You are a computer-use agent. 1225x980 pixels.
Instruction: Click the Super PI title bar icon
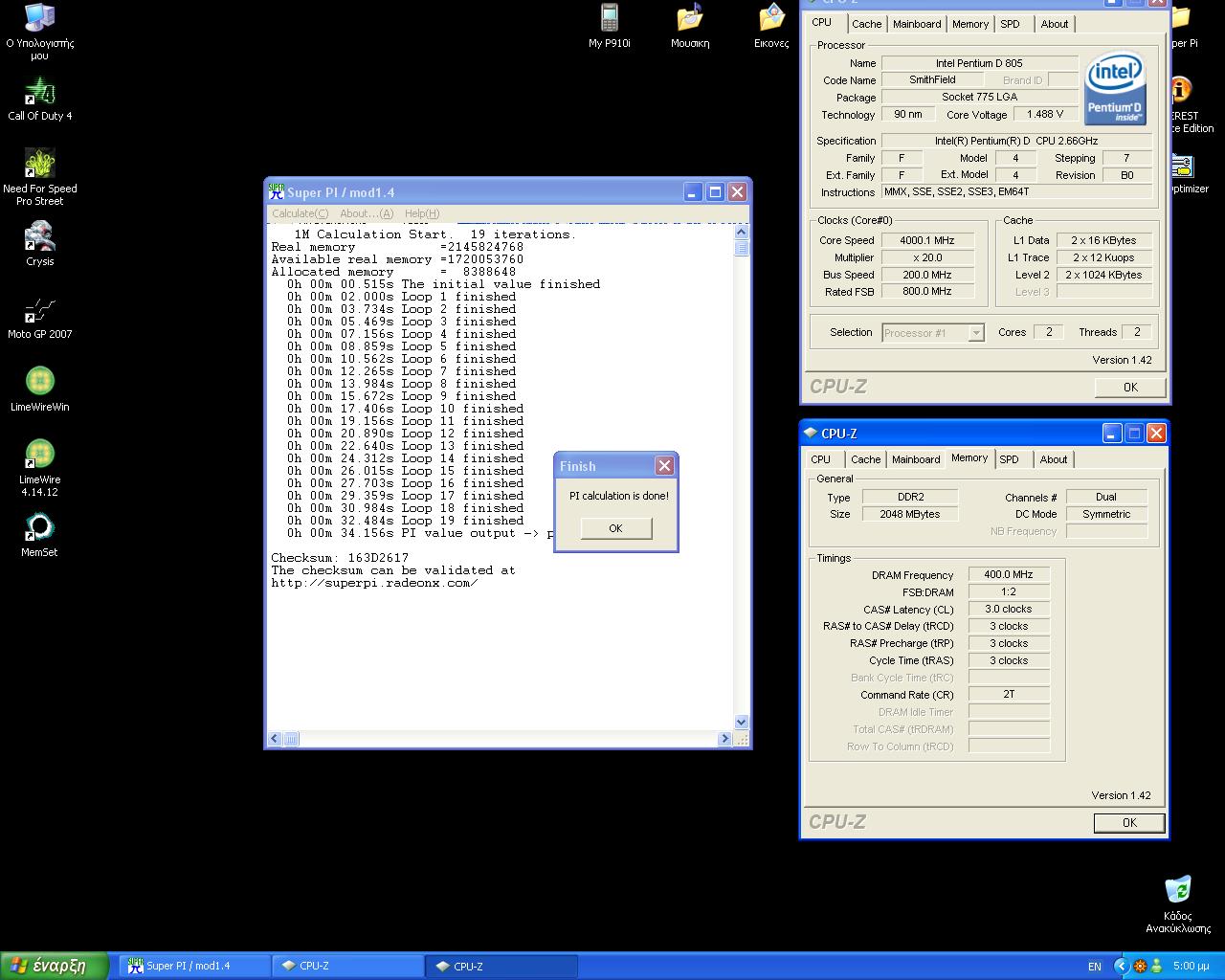(x=277, y=191)
